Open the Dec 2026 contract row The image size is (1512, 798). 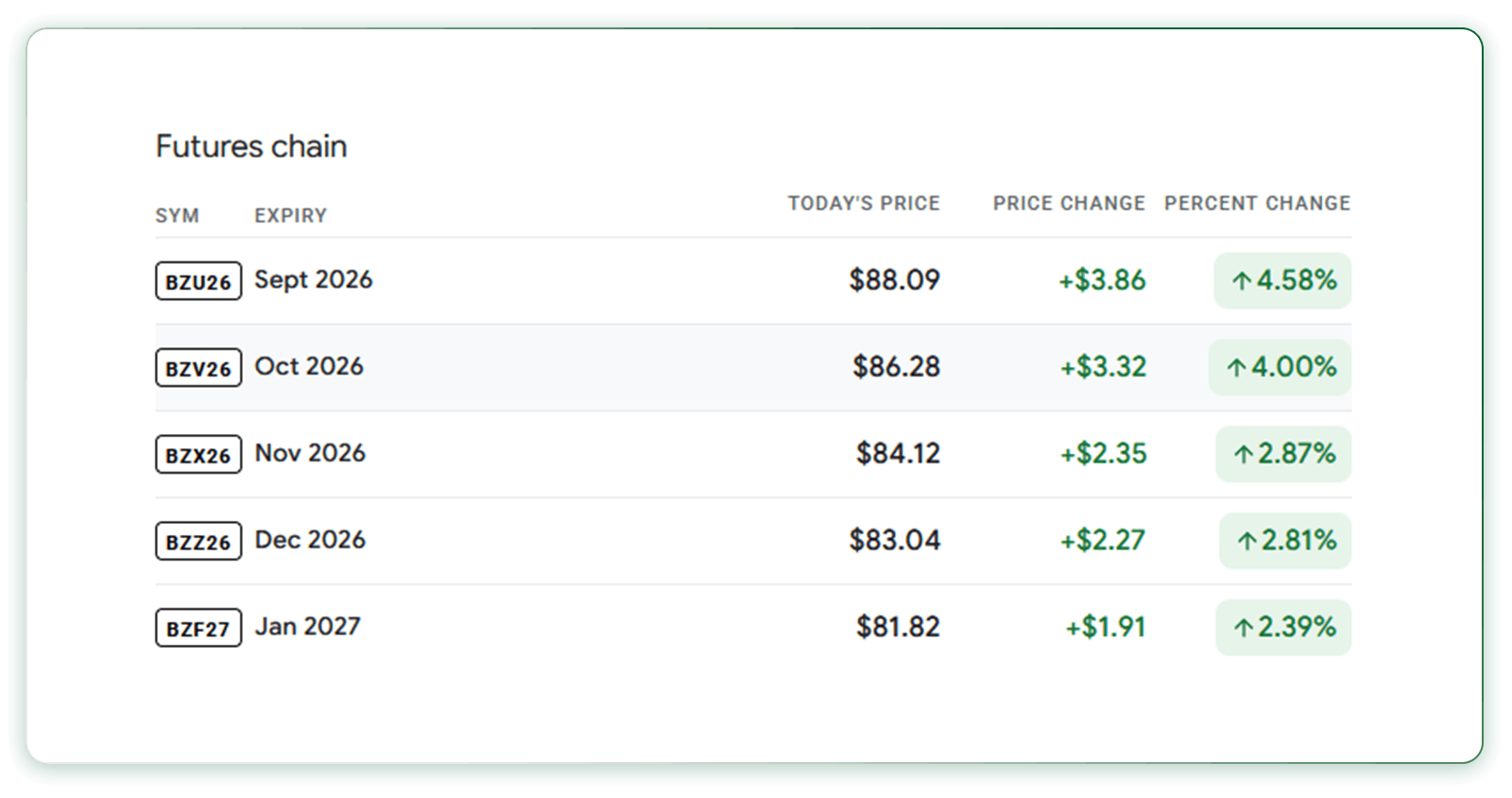click(753, 541)
